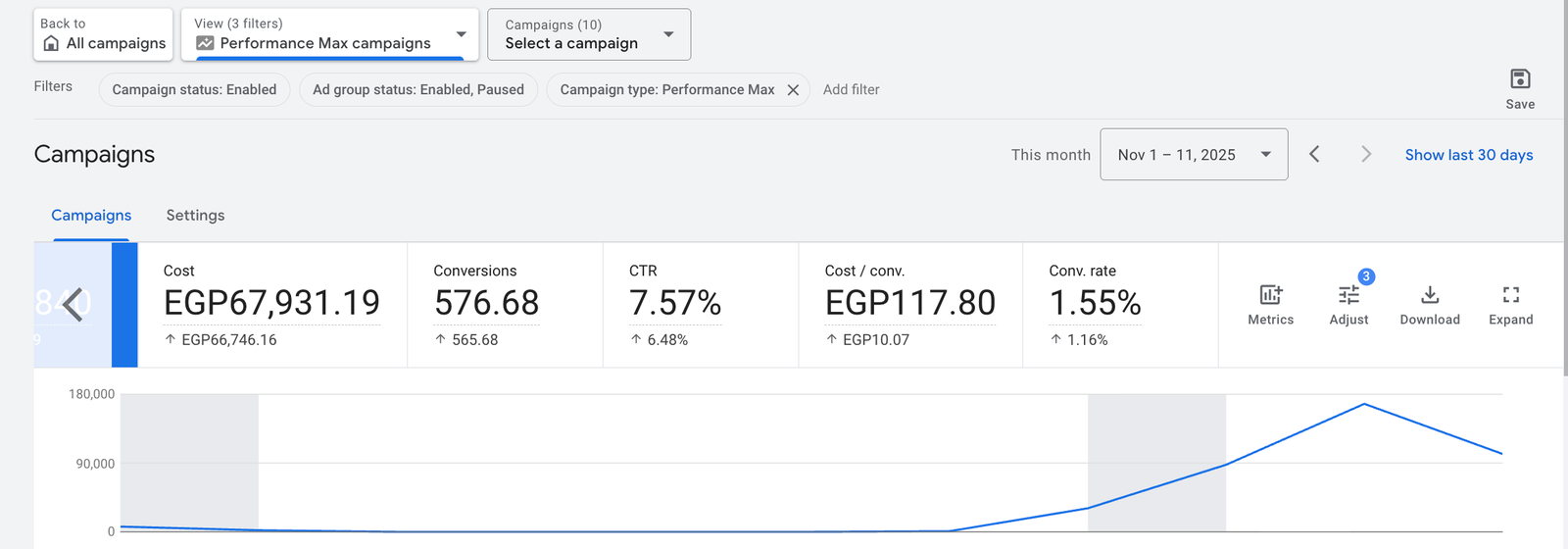Click home icon for All campaigns
1568x549 pixels.
51,44
